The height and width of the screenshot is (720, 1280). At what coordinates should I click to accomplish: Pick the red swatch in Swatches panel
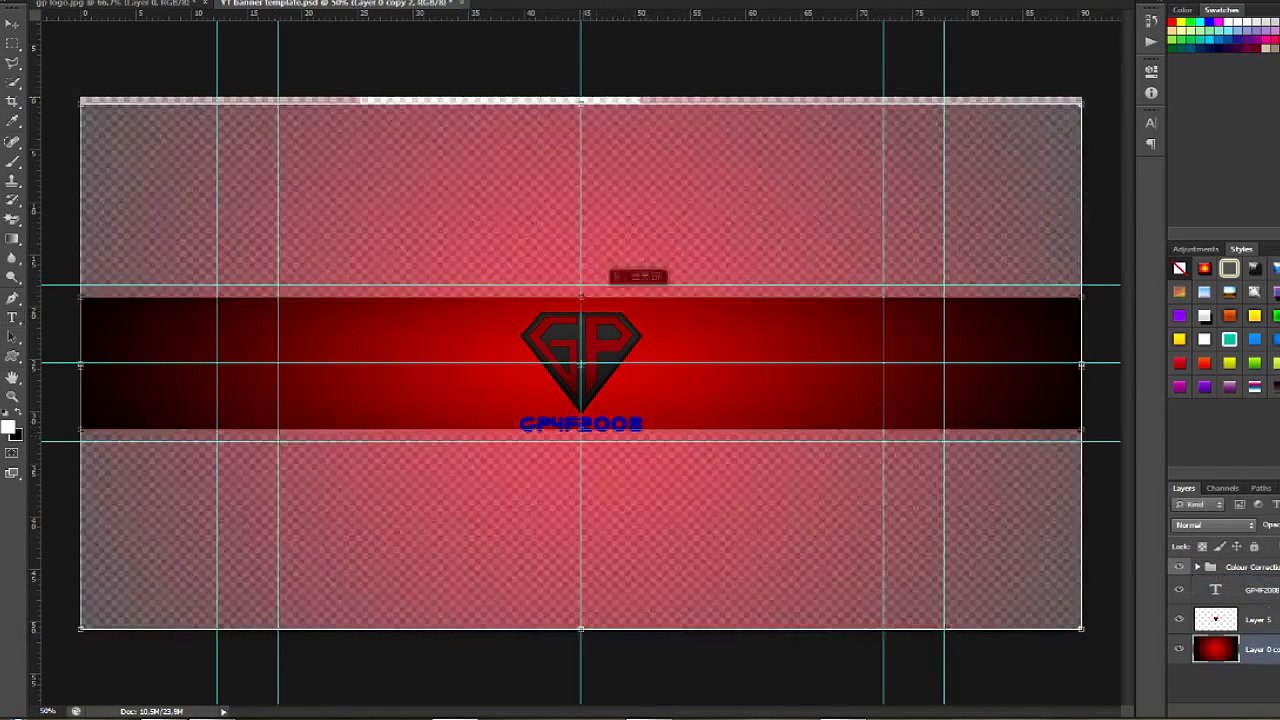(1173, 23)
